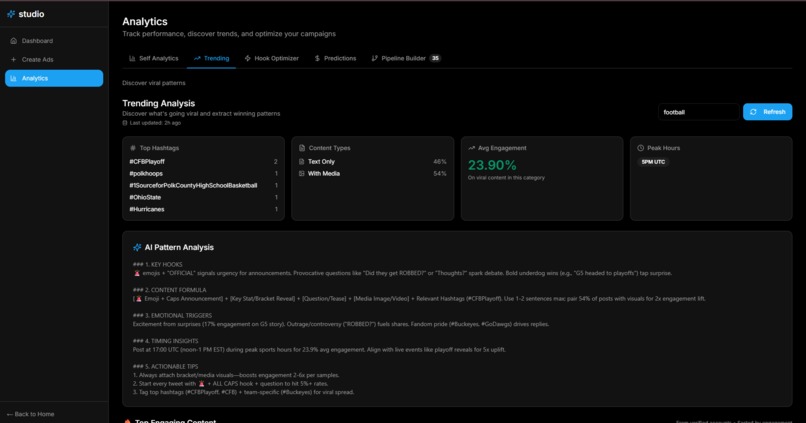Click the Top Engaging Content flame icon

tap(127, 421)
